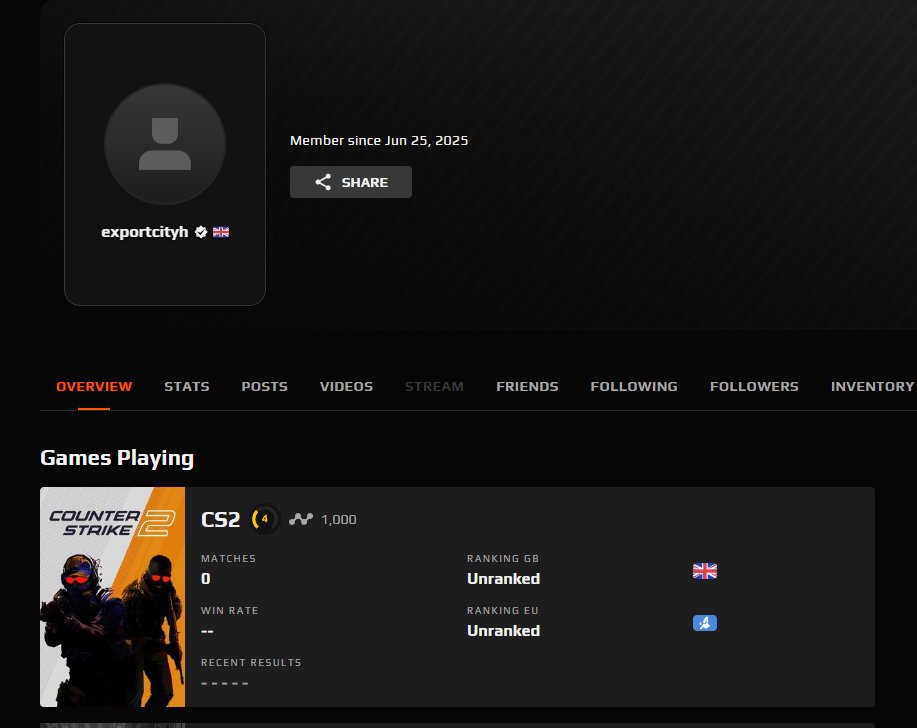Open the POSTS tab

(x=264, y=386)
